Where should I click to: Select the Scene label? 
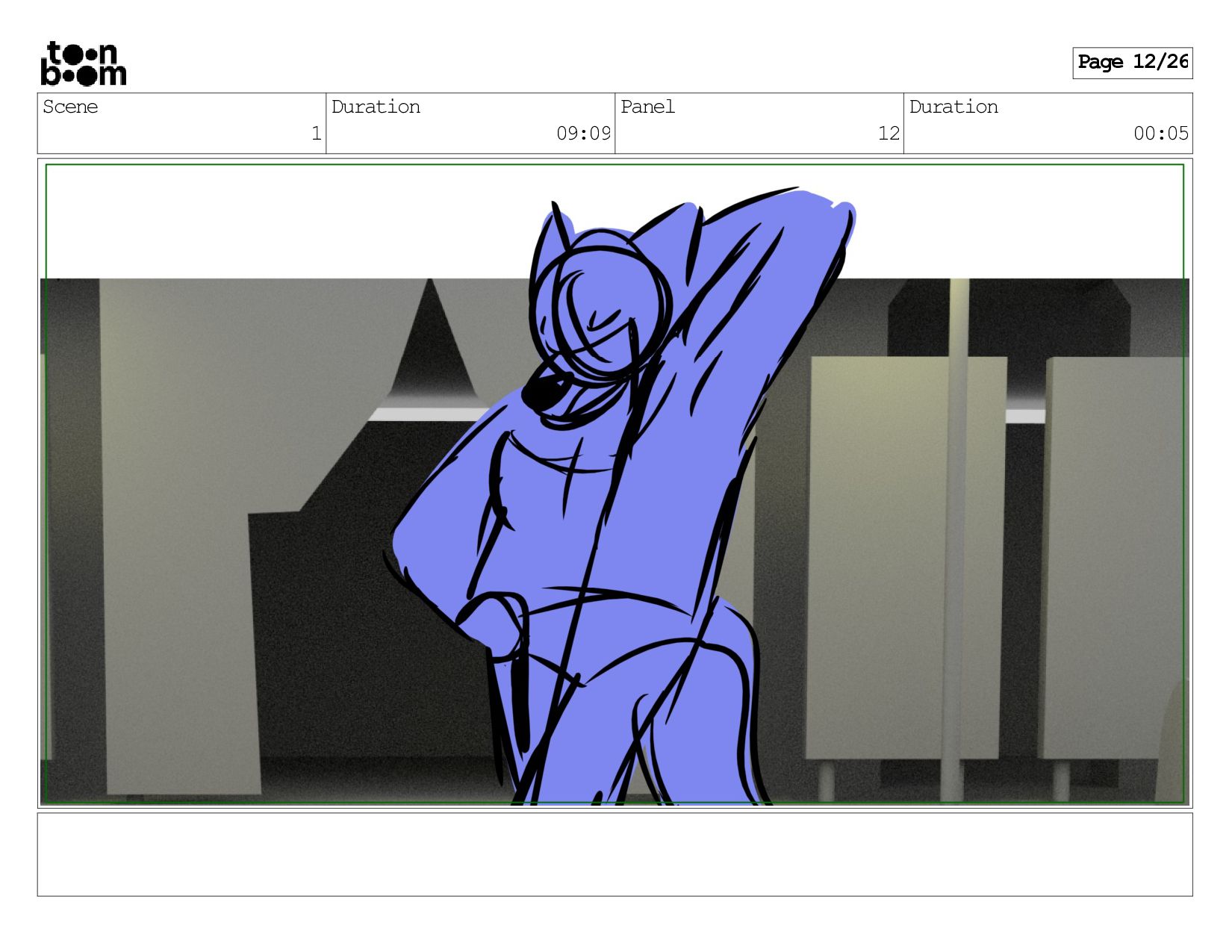pyautogui.click(x=70, y=107)
